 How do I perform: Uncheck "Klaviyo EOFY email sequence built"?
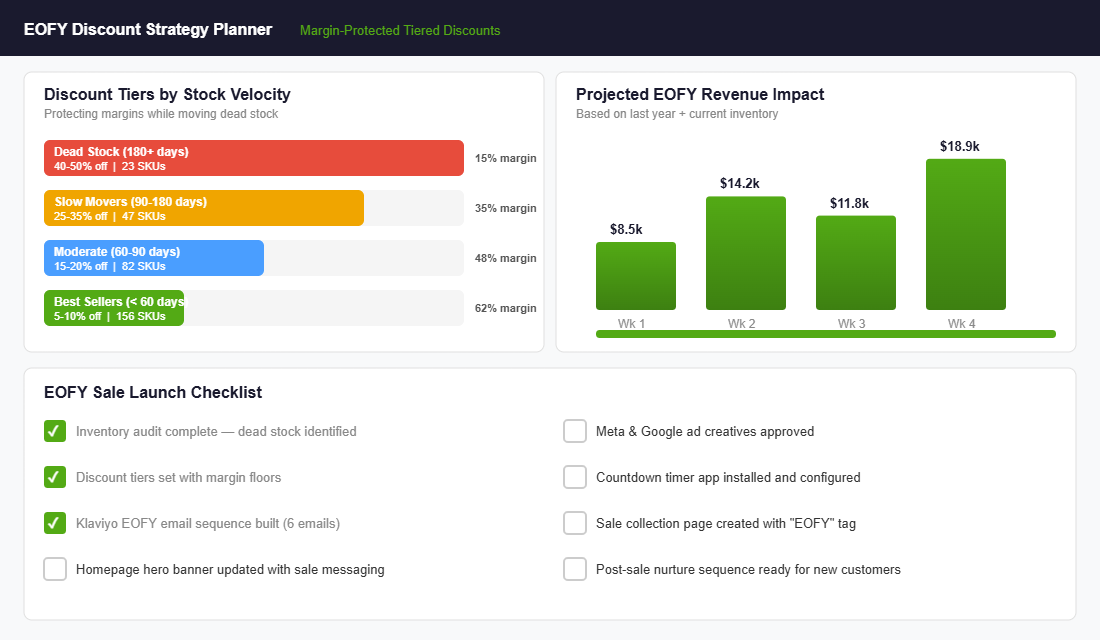click(55, 523)
